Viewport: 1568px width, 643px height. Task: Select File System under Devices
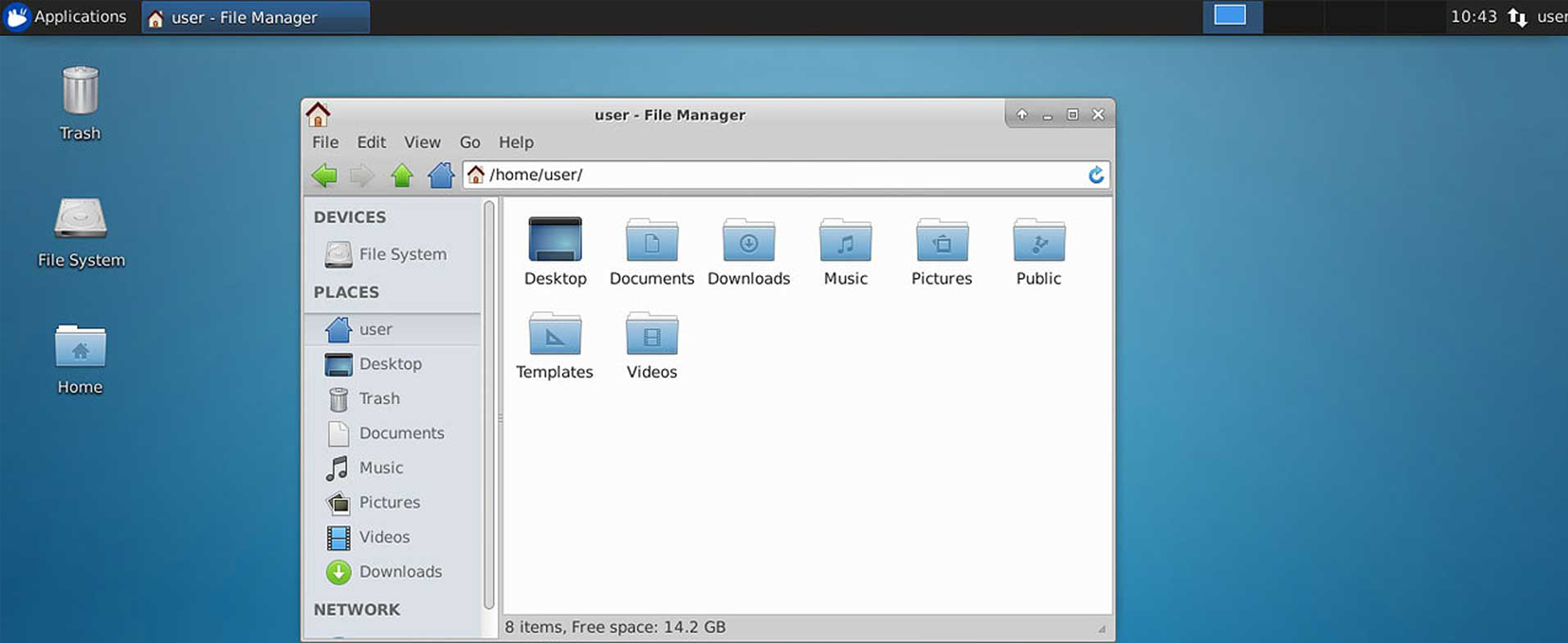click(402, 254)
